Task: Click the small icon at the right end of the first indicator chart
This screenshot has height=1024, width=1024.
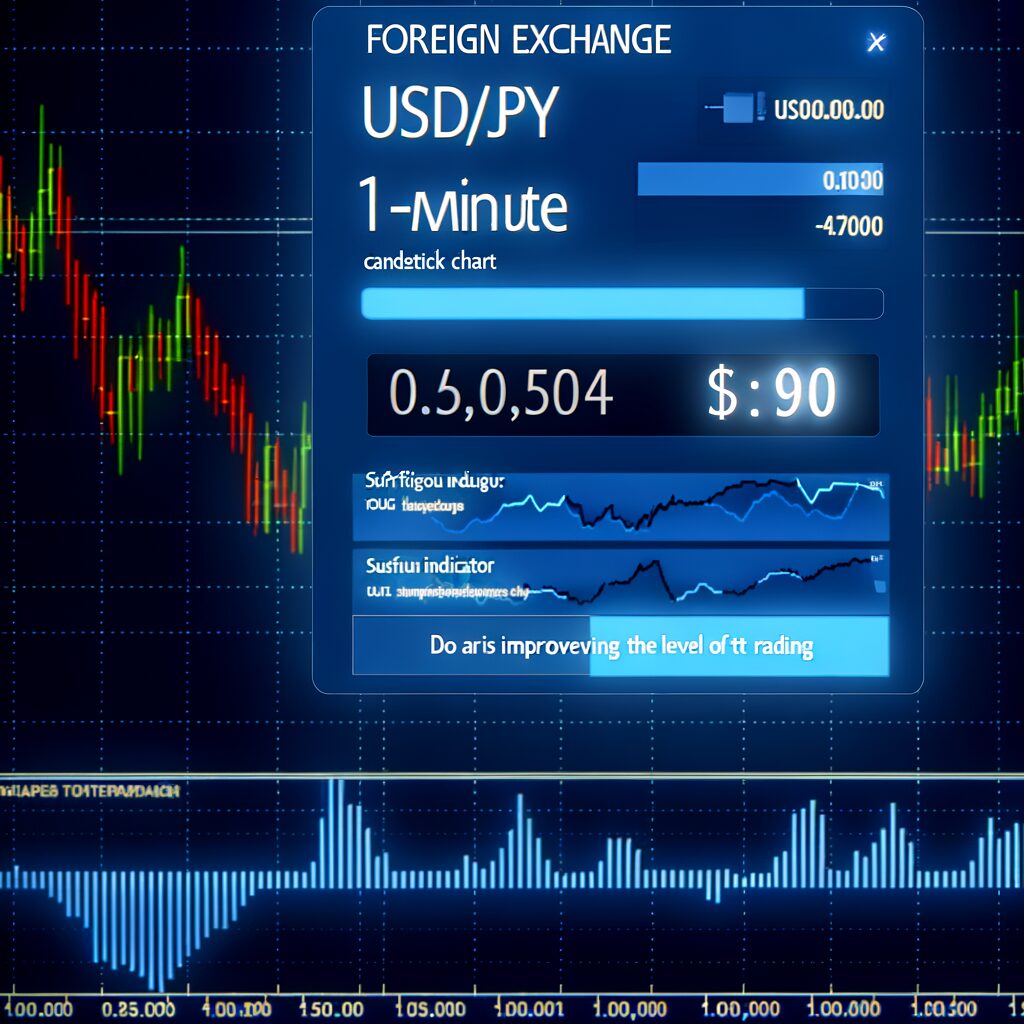Action: [877, 486]
